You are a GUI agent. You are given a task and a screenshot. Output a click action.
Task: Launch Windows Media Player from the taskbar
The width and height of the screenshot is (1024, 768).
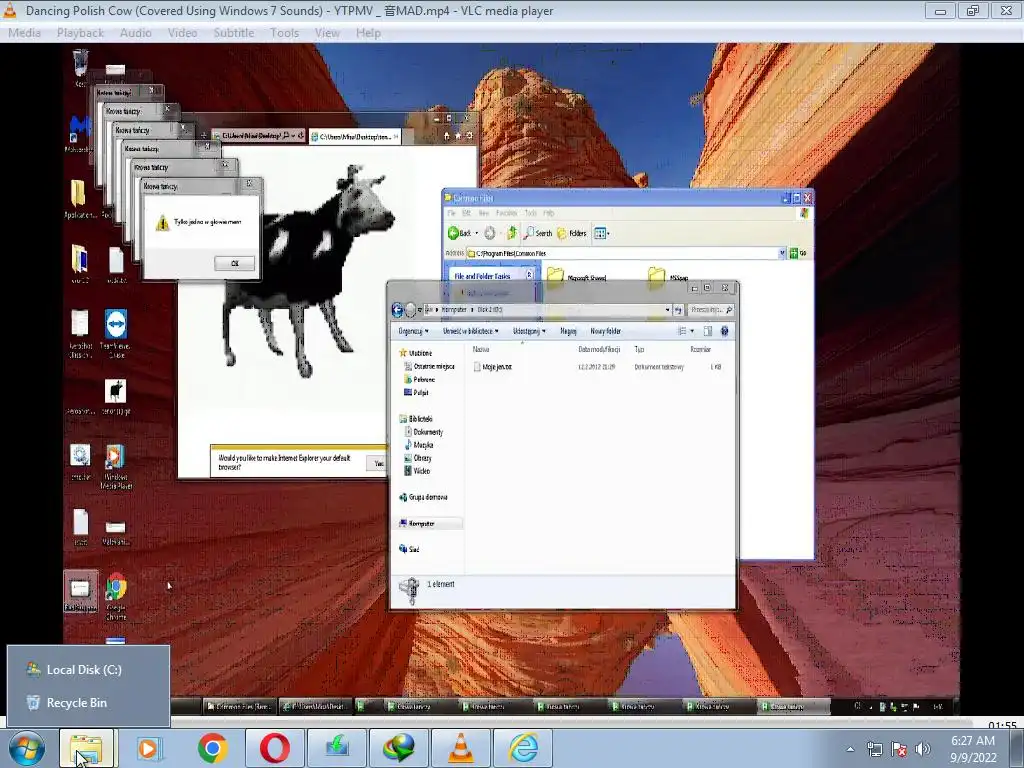(149, 748)
